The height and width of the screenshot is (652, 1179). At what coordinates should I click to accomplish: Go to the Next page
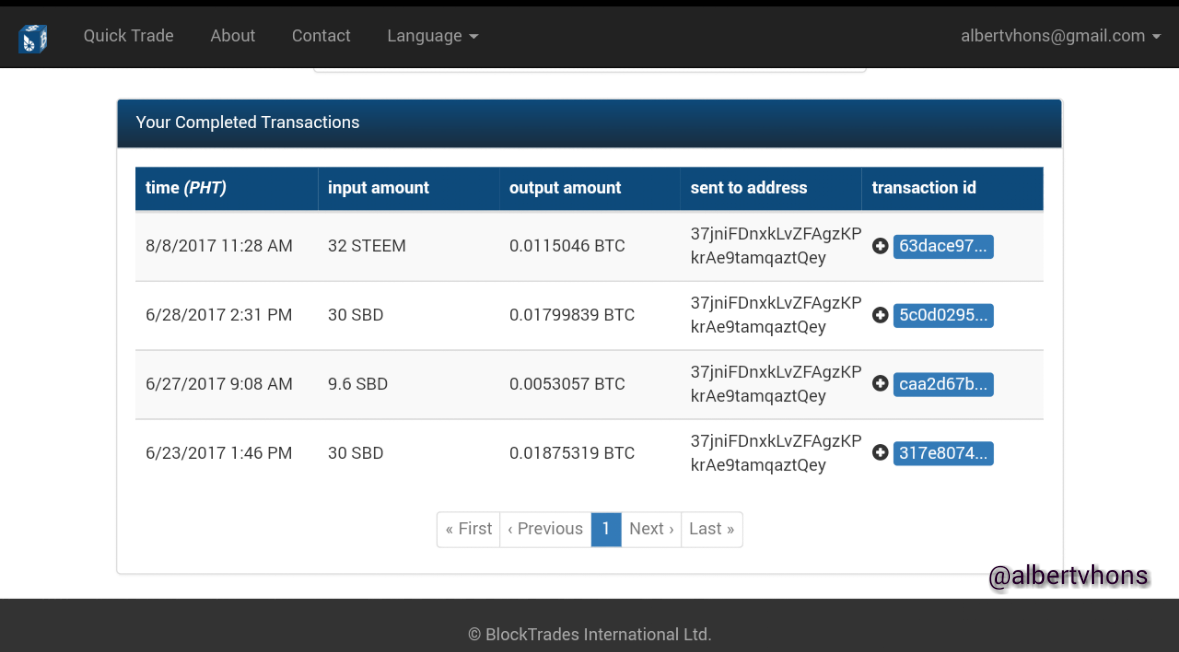pyautogui.click(x=651, y=529)
